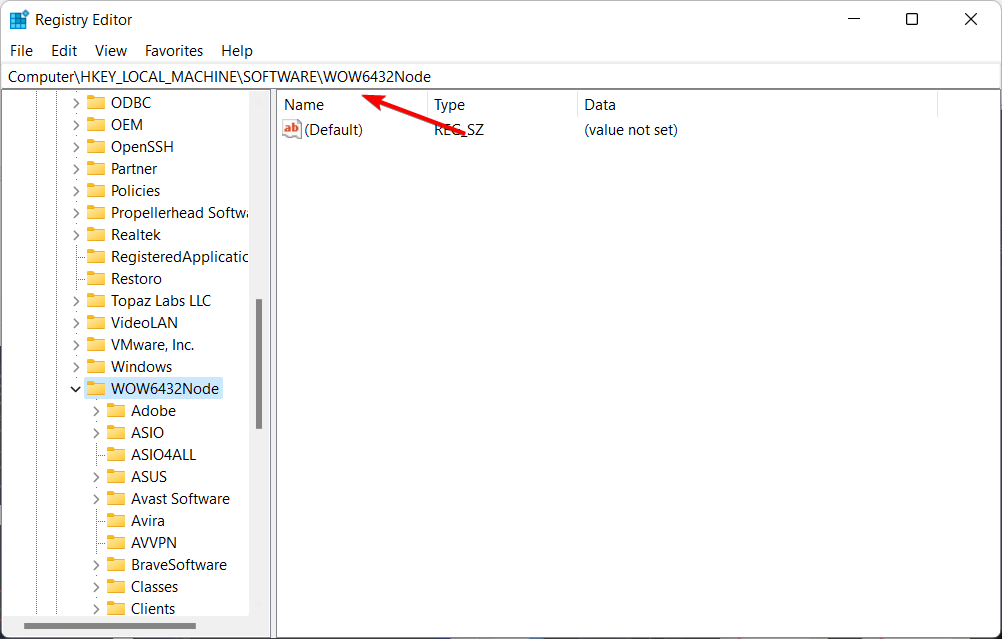The height and width of the screenshot is (639, 1002).
Task: Select the Restoro folder icon
Action: click(x=96, y=279)
